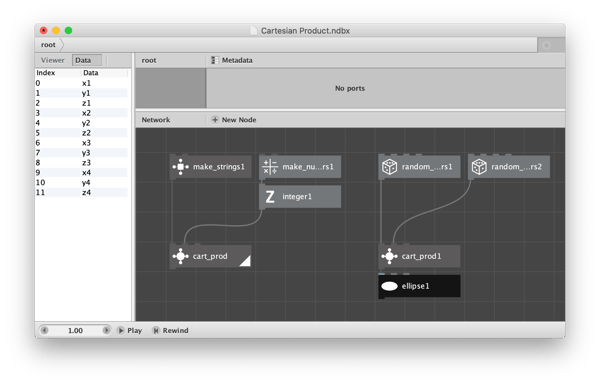This screenshot has width=600, height=384.
Task: Click the integer1 node label
Action: pyautogui.click(x=297, y=197)
